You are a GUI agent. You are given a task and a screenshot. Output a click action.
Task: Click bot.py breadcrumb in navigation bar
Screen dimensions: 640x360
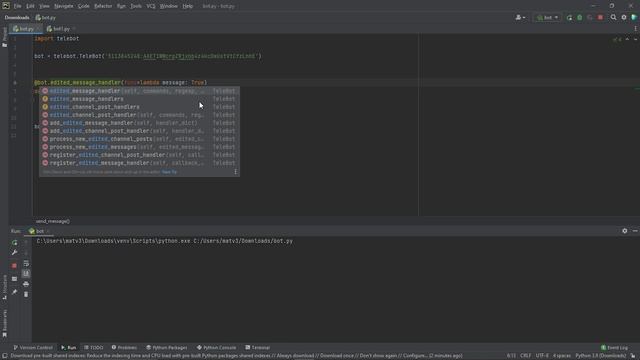click(45, 18)
